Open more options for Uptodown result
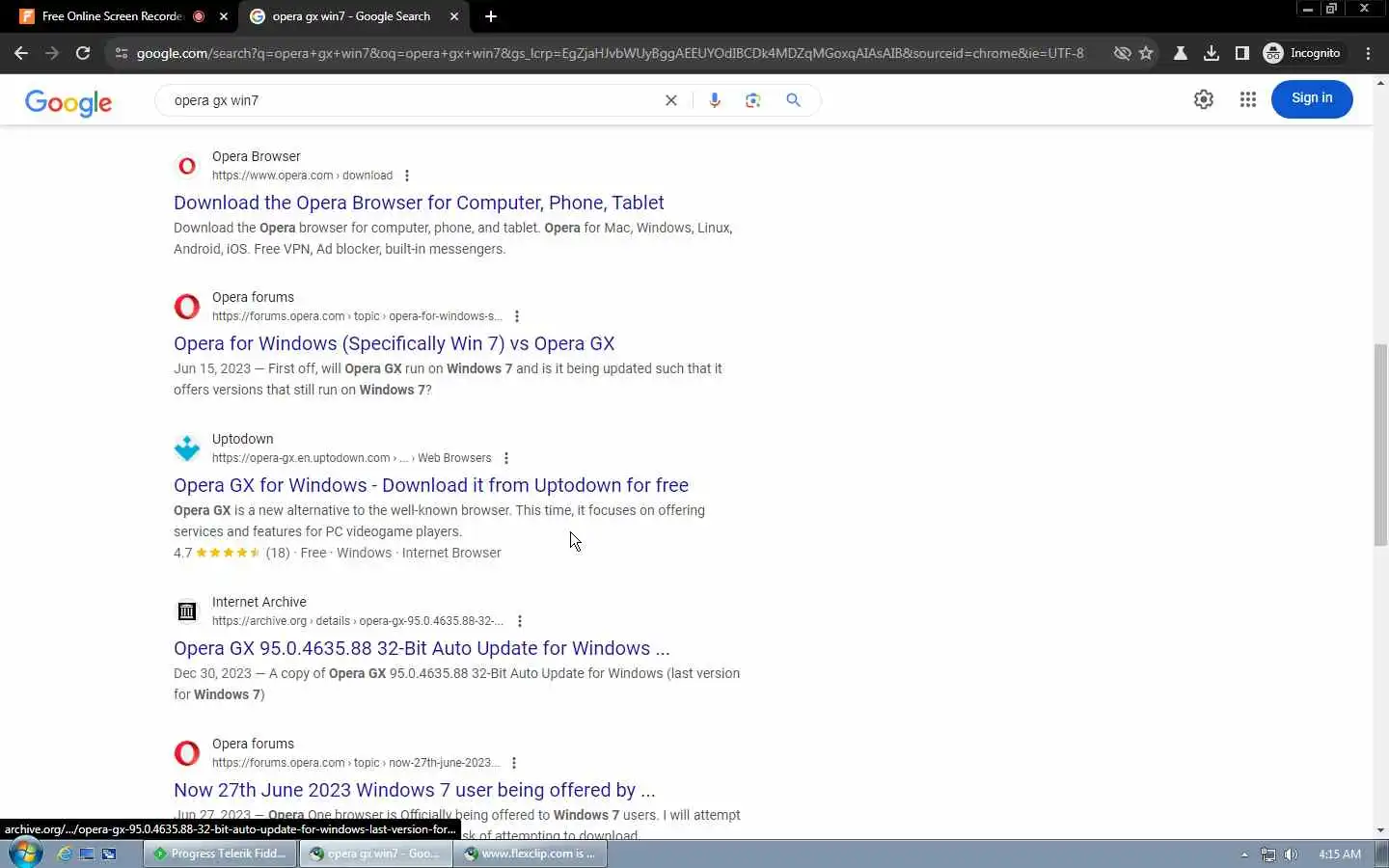1389x868 pixels. pyautogui.click(x=506, y=458)
